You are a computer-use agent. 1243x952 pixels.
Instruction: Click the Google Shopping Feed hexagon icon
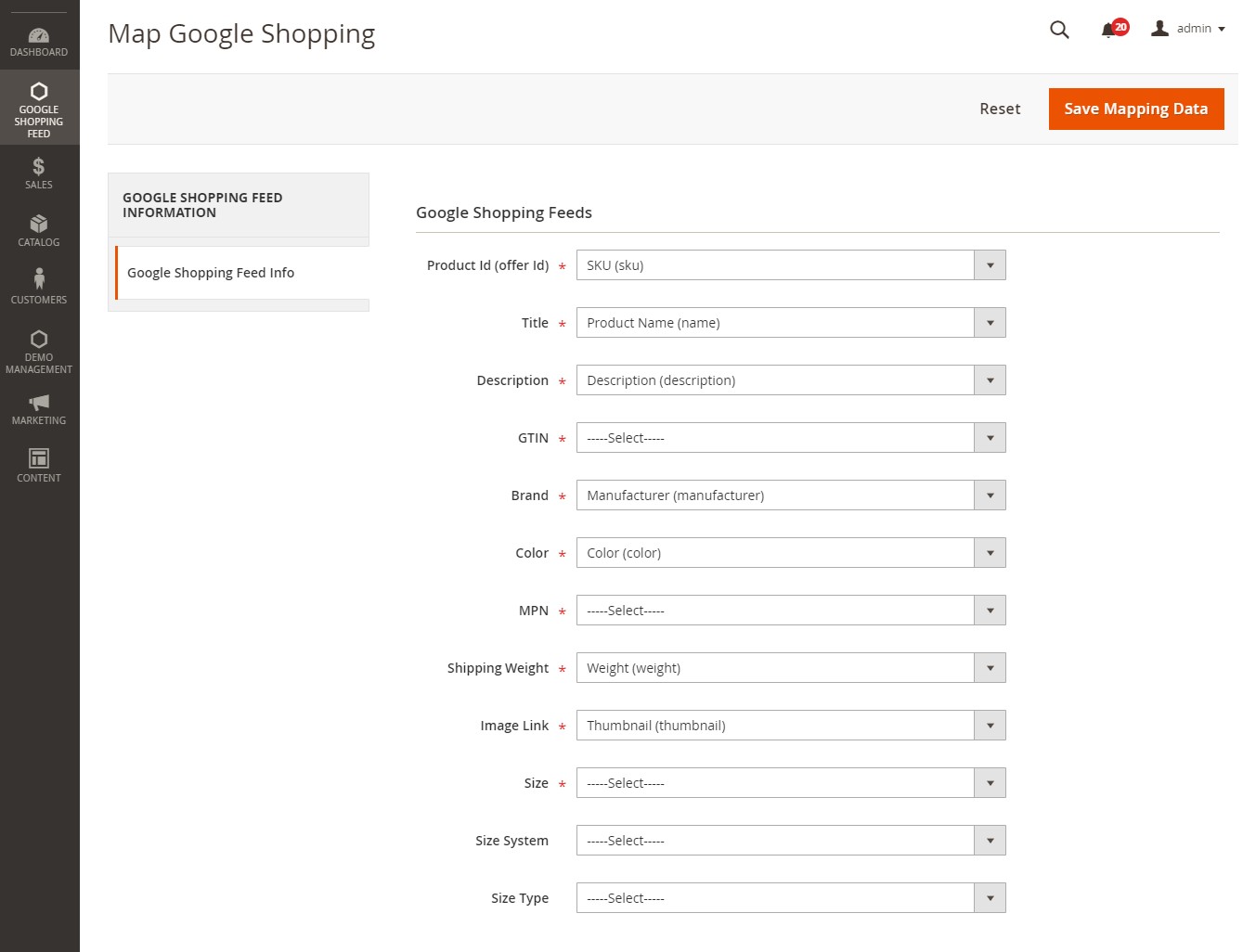39,92
